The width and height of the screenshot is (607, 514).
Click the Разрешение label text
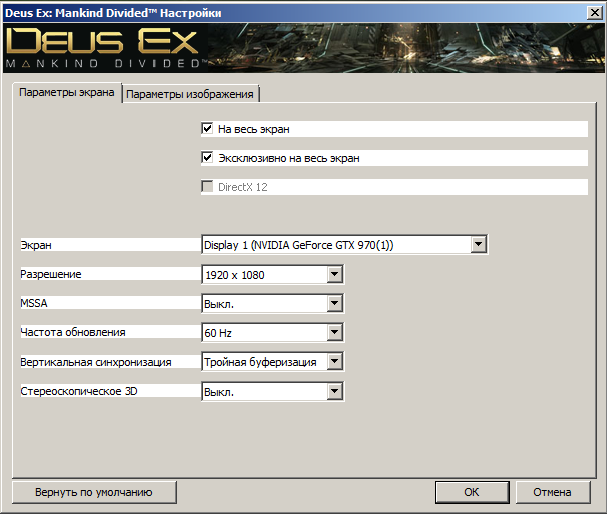[51, 274]
